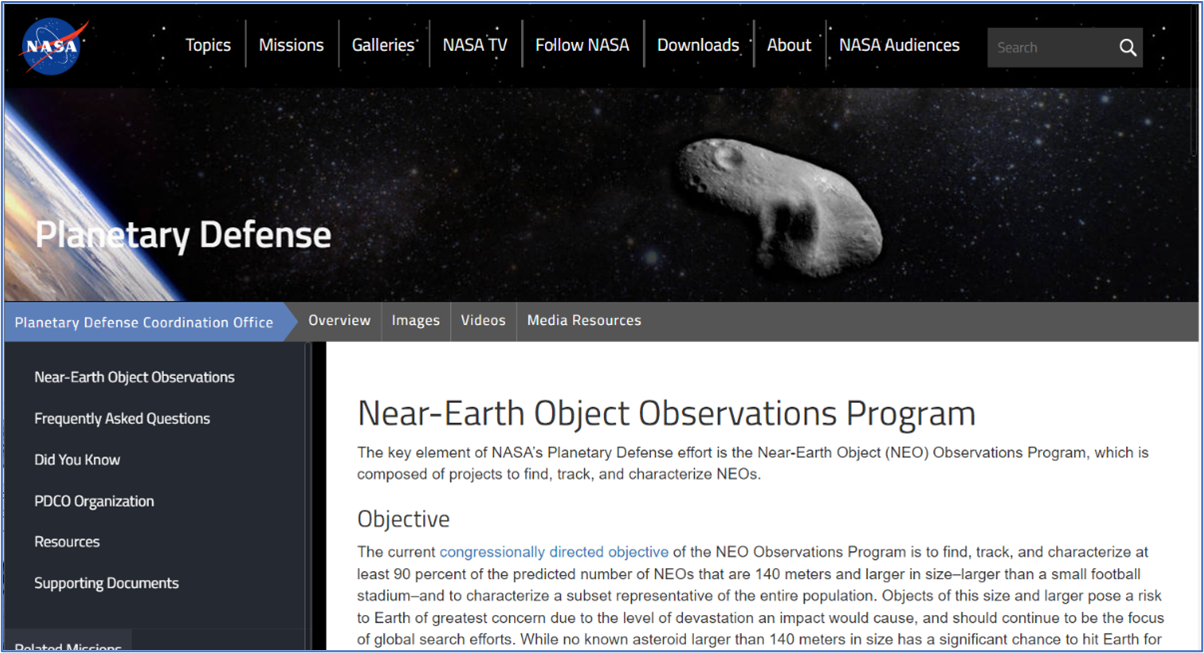Open the Supporting Documents sidebar link

(106, 583)
